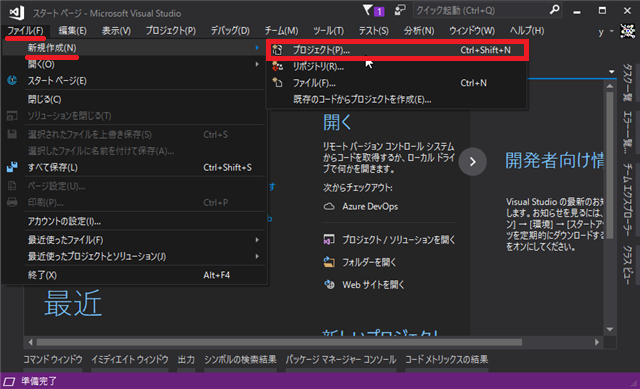Click the round next arrow button
The image size is (640, 389).
[x=472, y=162]
